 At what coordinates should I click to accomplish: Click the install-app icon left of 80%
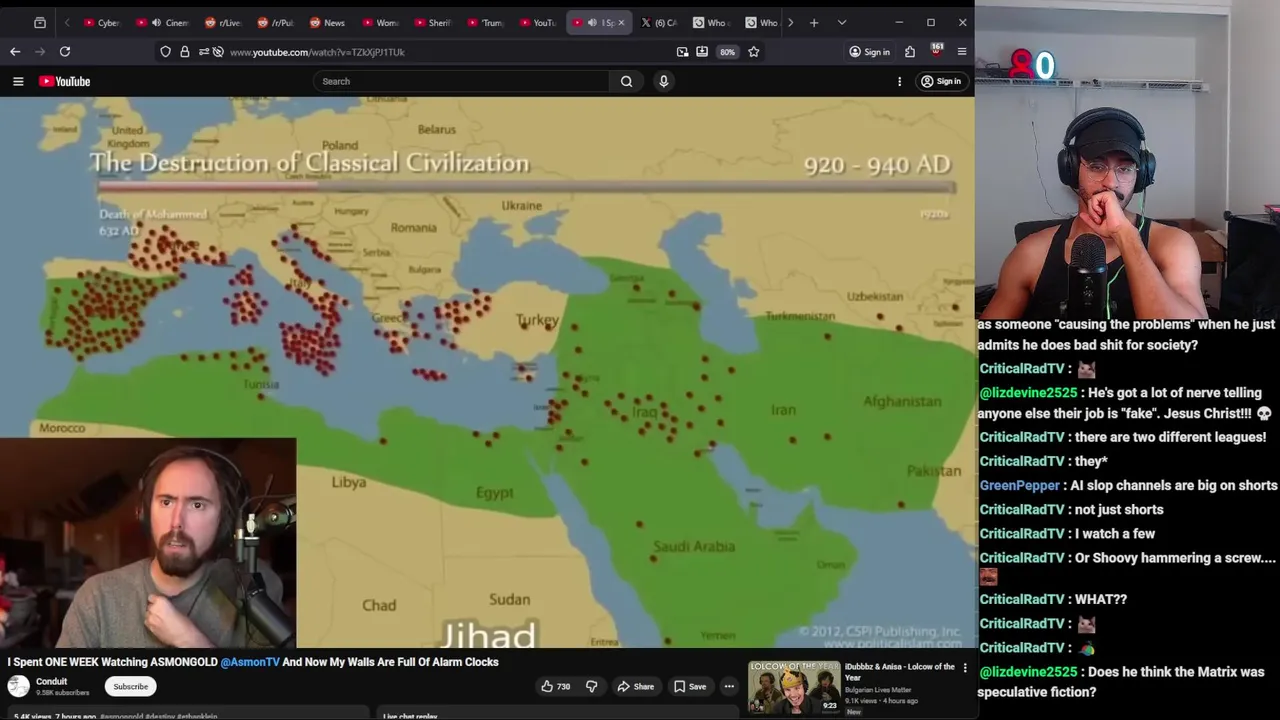coord(702,51)
